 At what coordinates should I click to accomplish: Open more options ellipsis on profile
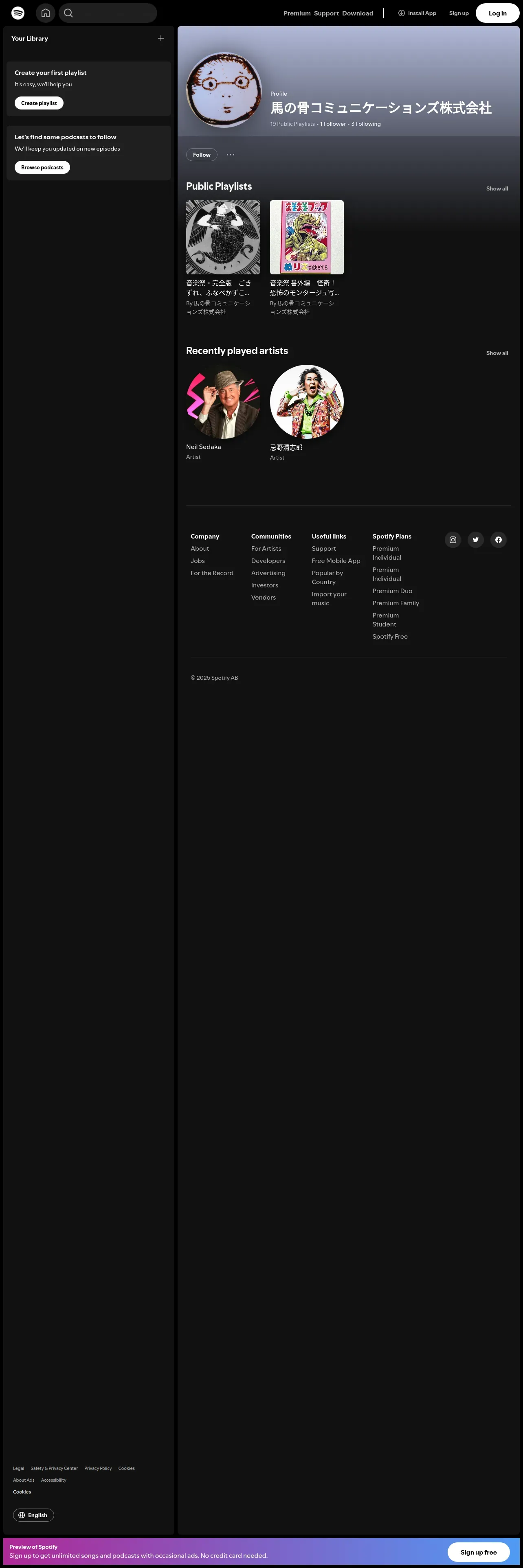230,155
